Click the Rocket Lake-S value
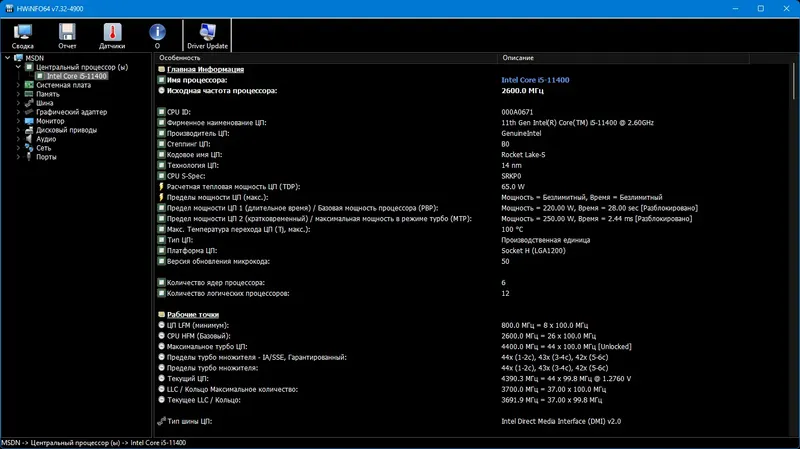Image resolution: width=800 pixels, height=449 pixels. pos(523,155)
